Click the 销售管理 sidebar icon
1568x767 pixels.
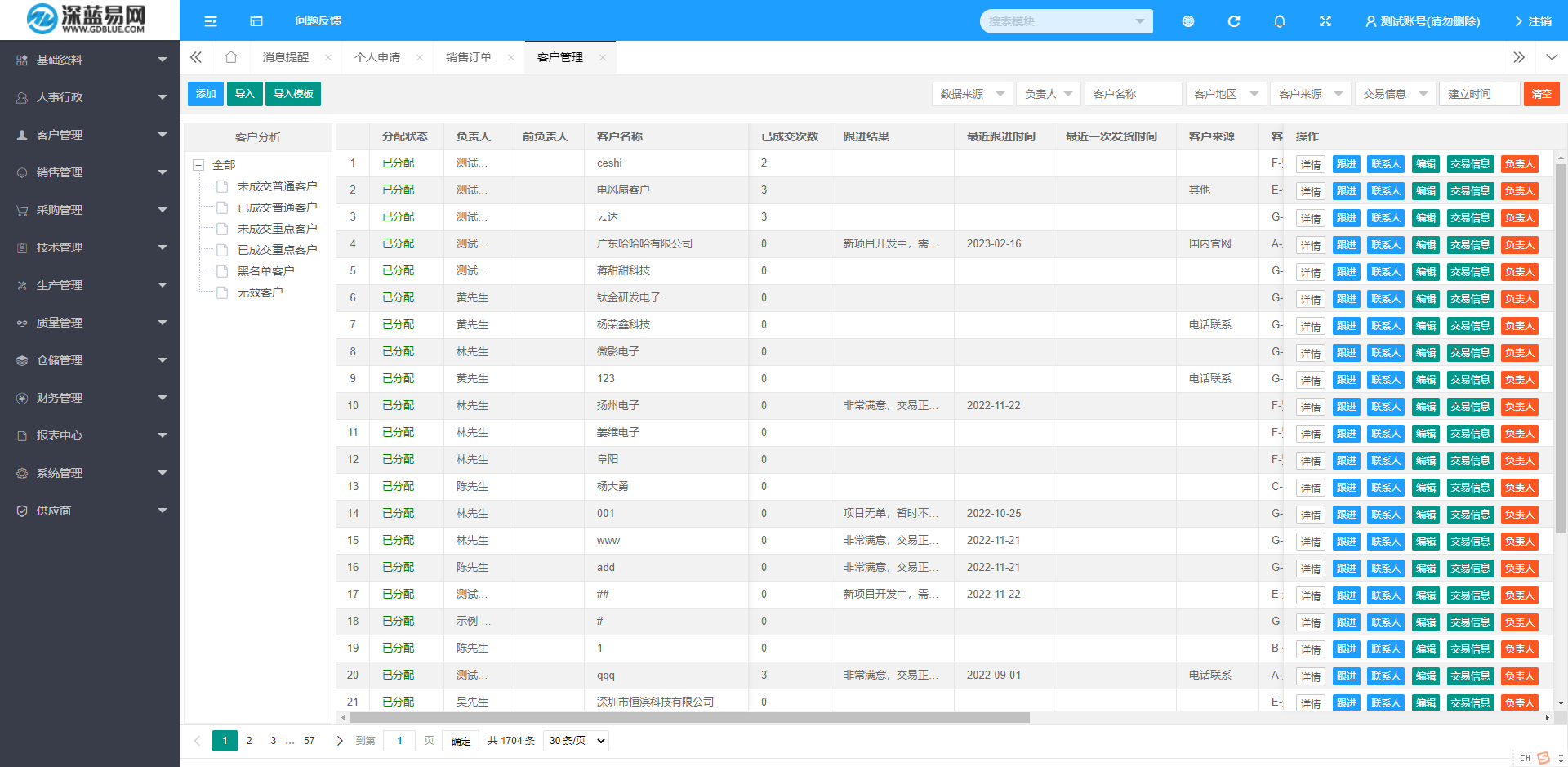(22, 172)
